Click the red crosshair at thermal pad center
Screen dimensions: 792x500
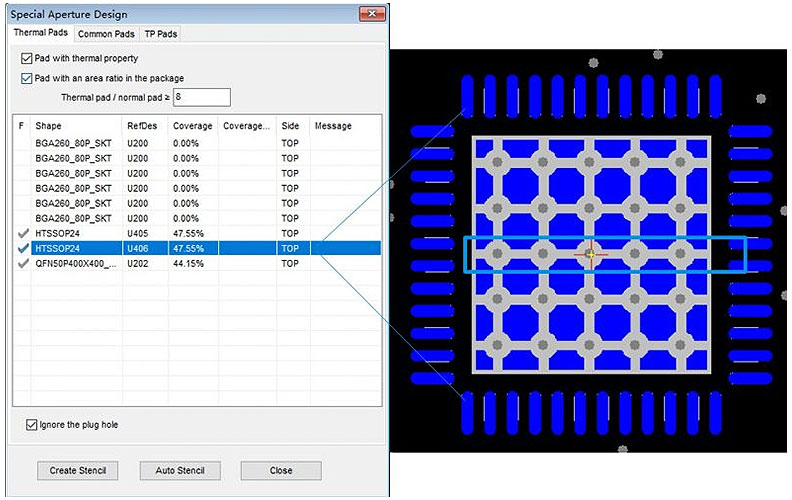590,254
